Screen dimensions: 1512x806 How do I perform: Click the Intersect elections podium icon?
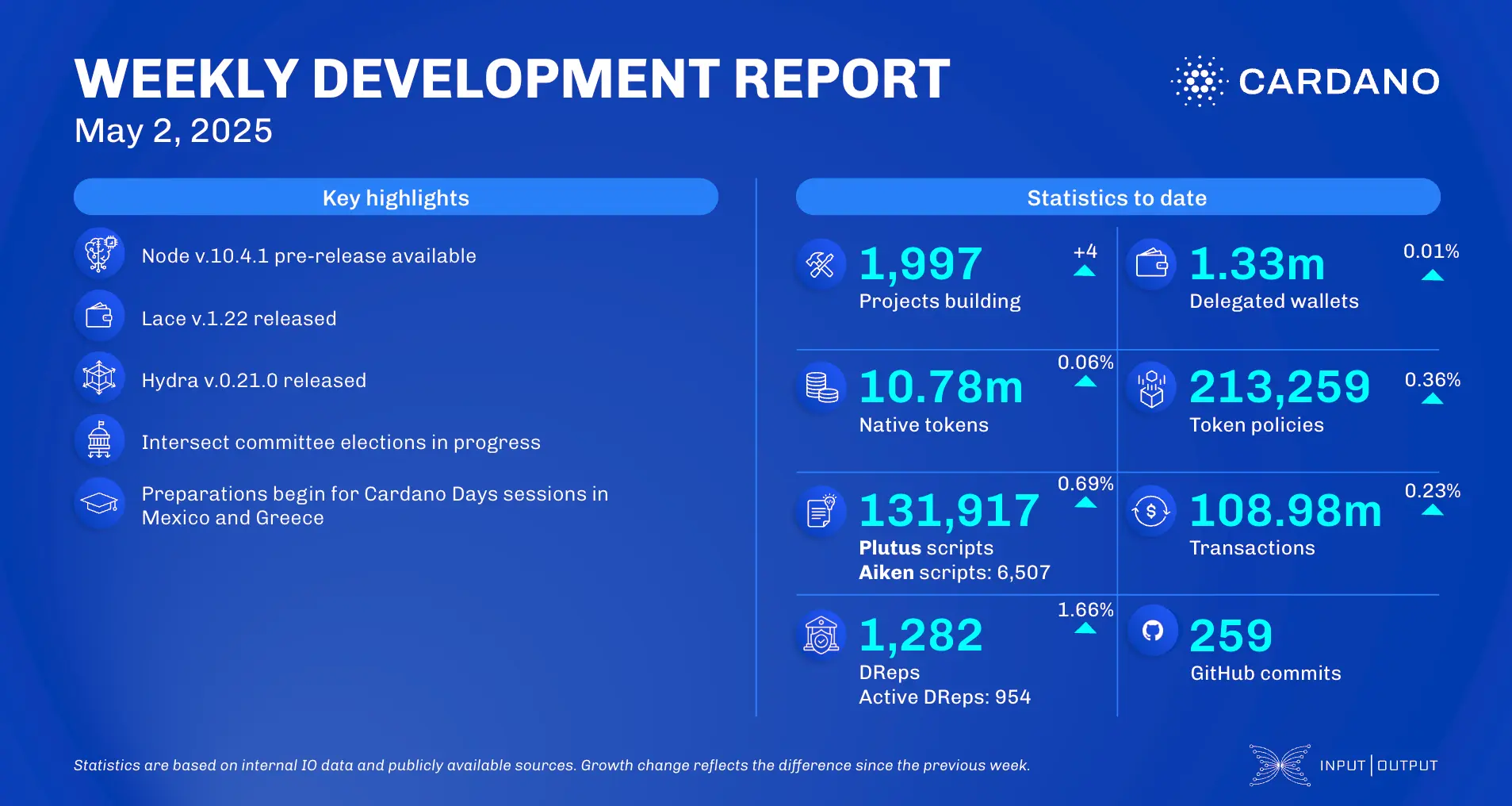pyautogui.click(x=100, y=439)
